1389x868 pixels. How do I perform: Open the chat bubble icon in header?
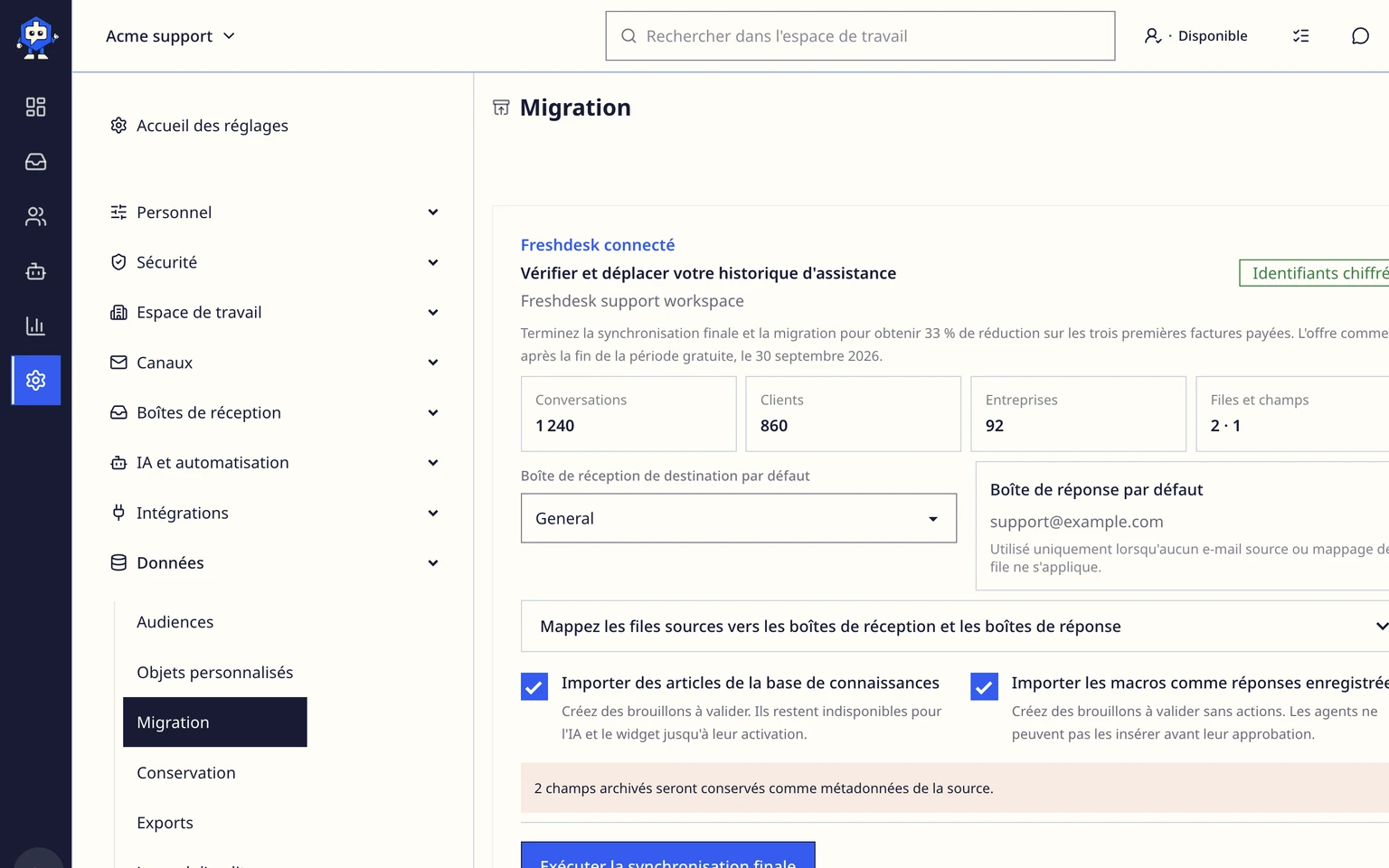(1360, 36)
